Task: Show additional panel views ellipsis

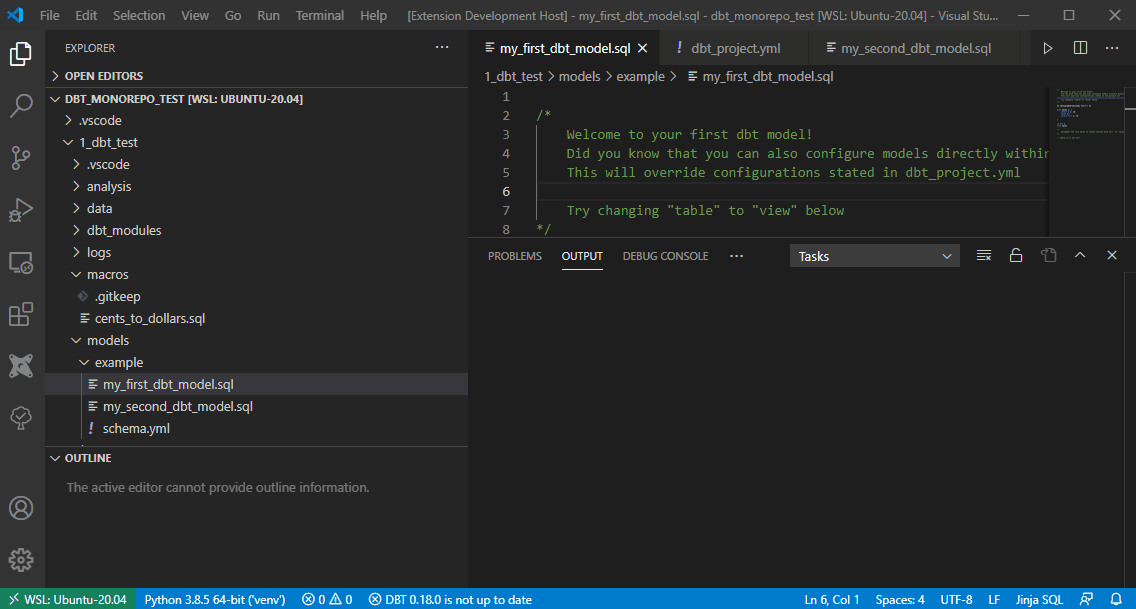Action: pos(737,256)
